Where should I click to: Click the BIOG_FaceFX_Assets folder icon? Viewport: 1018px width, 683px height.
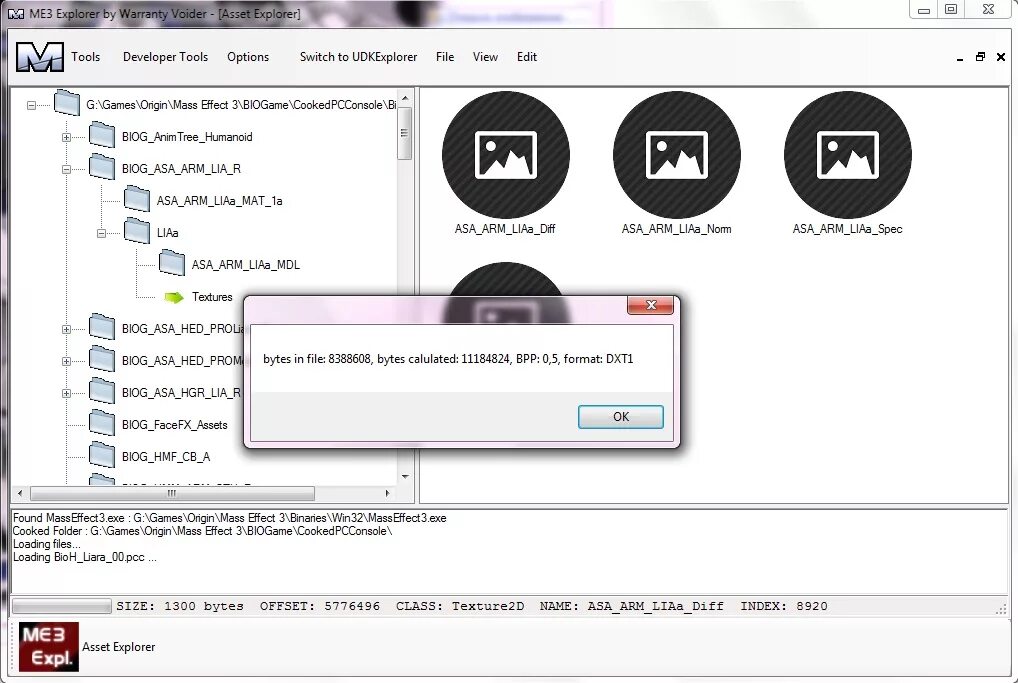tap(102, 423)
